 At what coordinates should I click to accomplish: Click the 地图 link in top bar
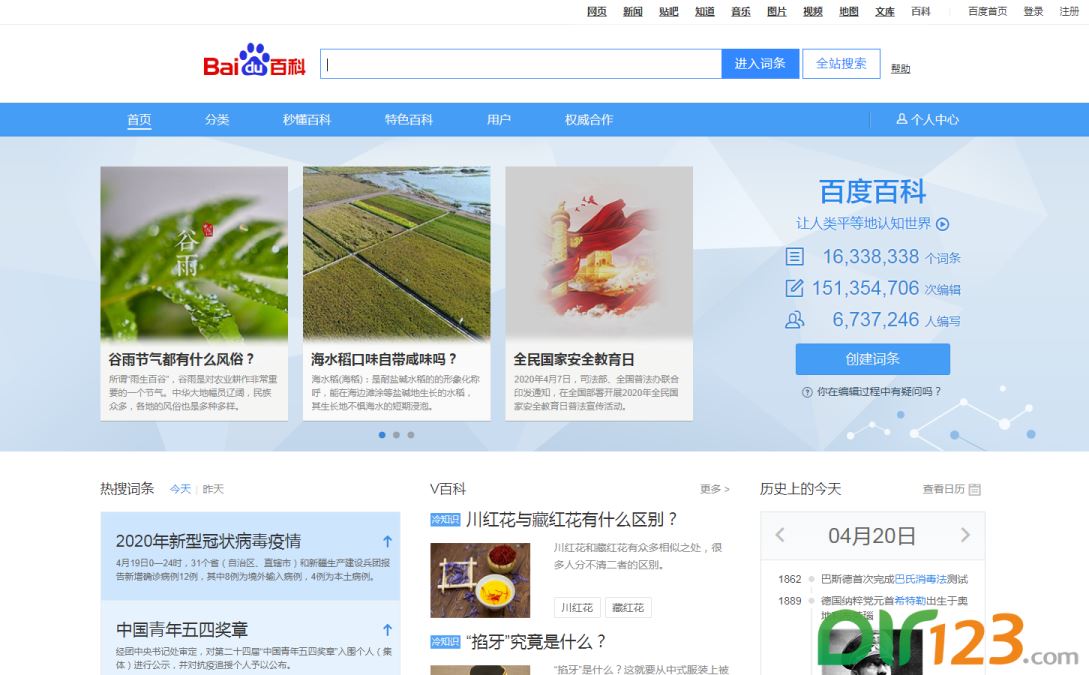point(849,11)
